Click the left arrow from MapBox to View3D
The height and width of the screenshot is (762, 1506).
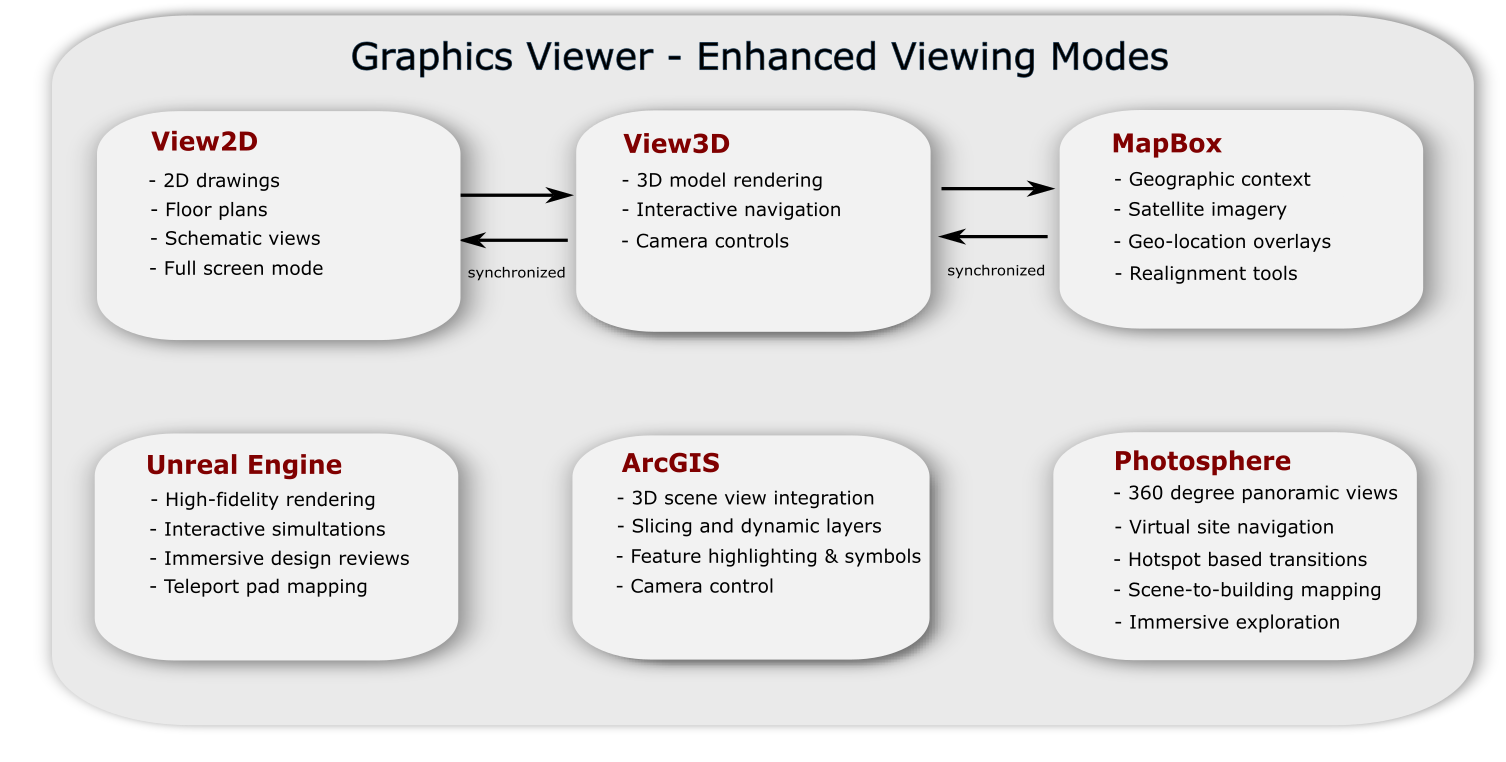tap(993, 237)
